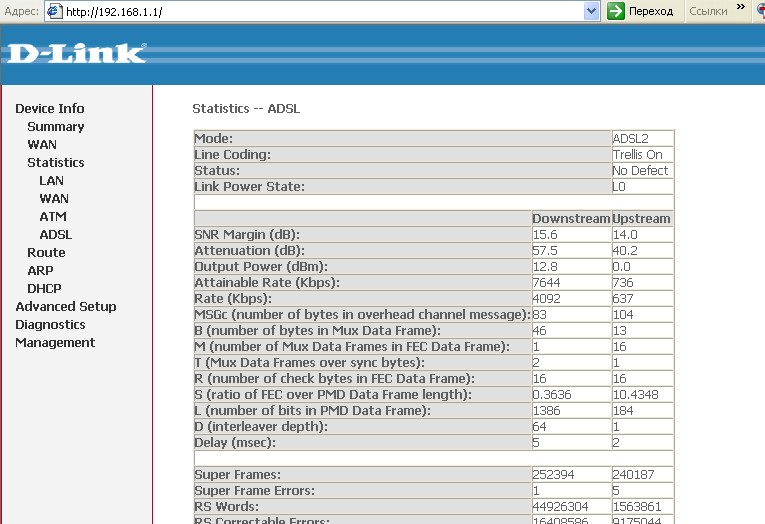
Task: Select ADSL statistics link
Action: [x=56, y=235]
